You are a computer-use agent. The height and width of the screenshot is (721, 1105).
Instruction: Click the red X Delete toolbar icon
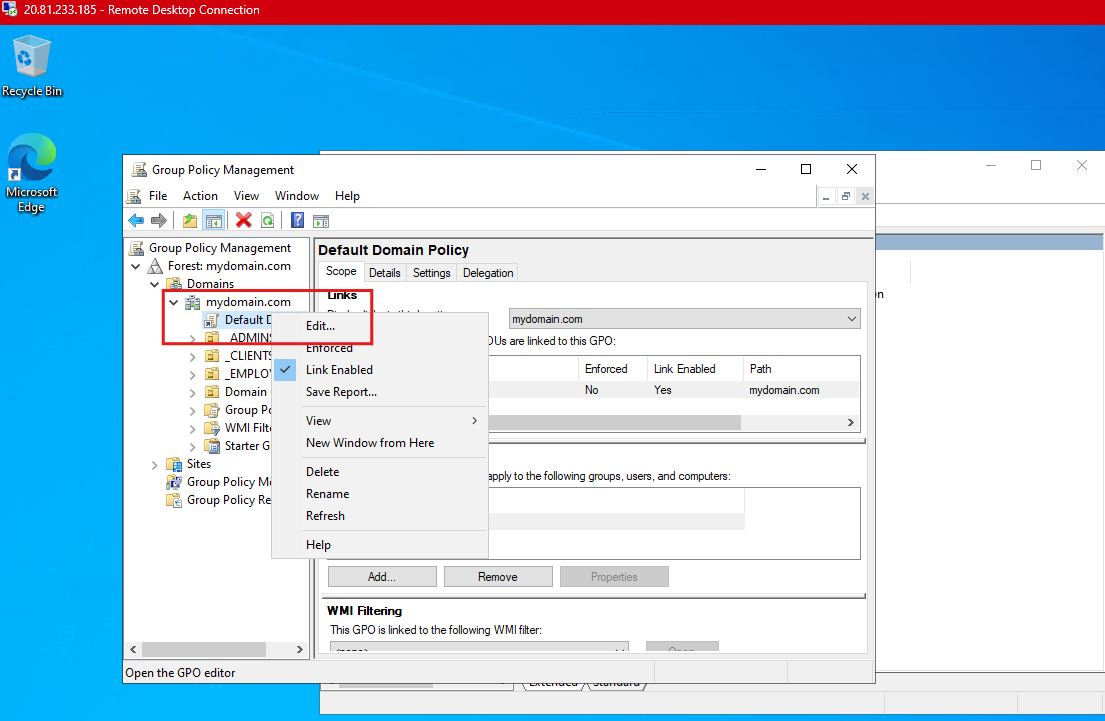[244, 221]
